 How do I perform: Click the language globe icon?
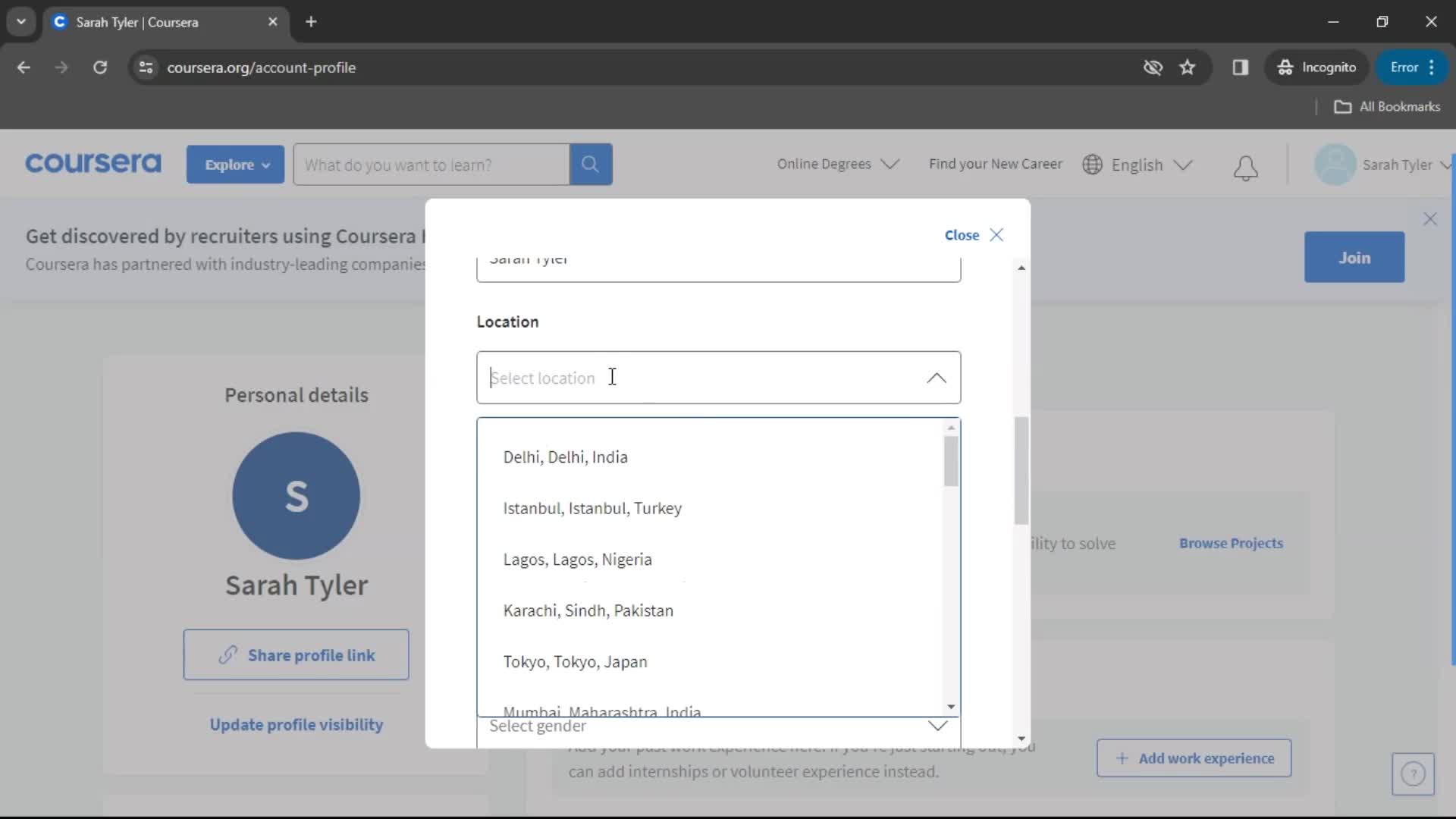click(1092, 164)
